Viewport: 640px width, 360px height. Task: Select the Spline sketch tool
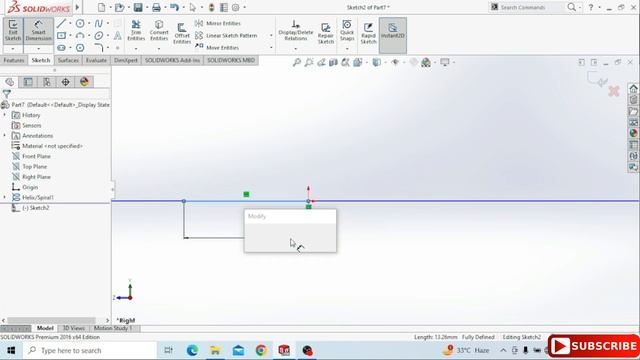(98, 24)
